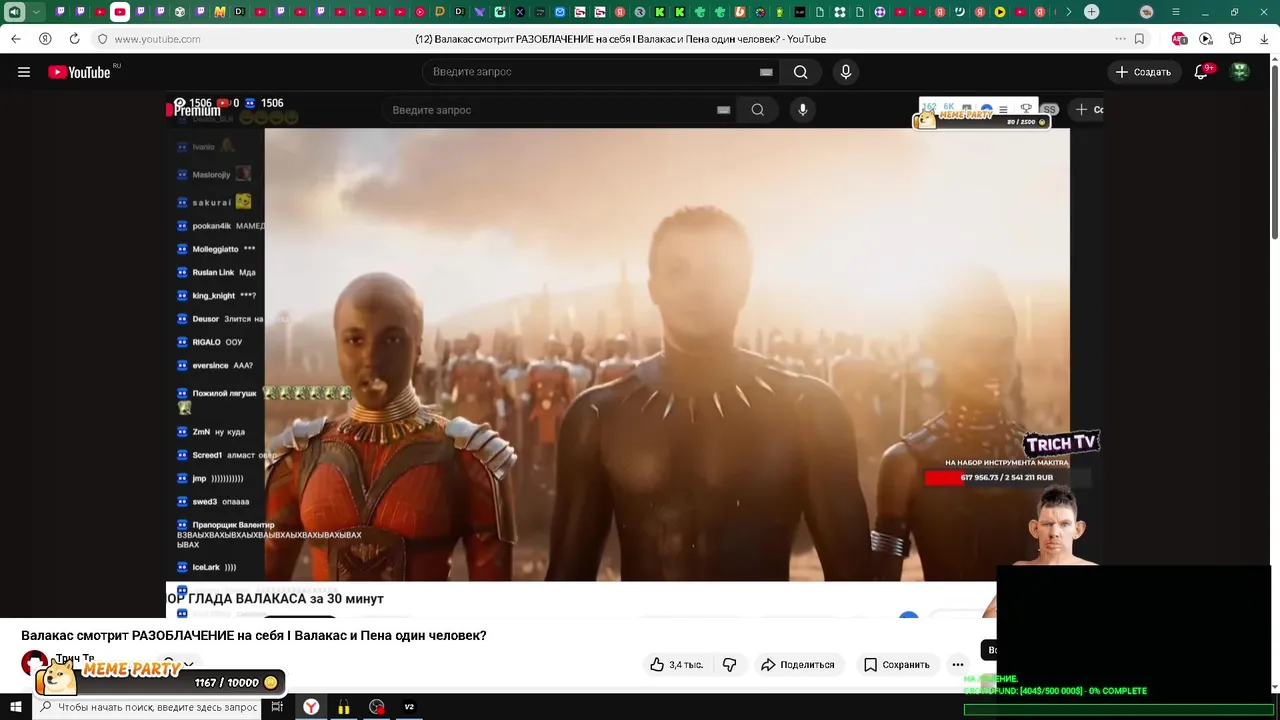1280x720 pixels.
Task: Open the yellow bars app on the taskbar
Action: click(x=344, y=707)
